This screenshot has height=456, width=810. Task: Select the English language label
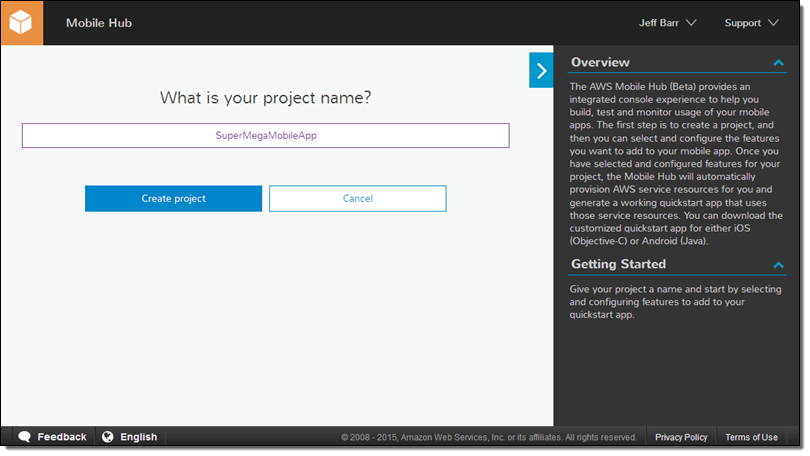click(139, 437)
